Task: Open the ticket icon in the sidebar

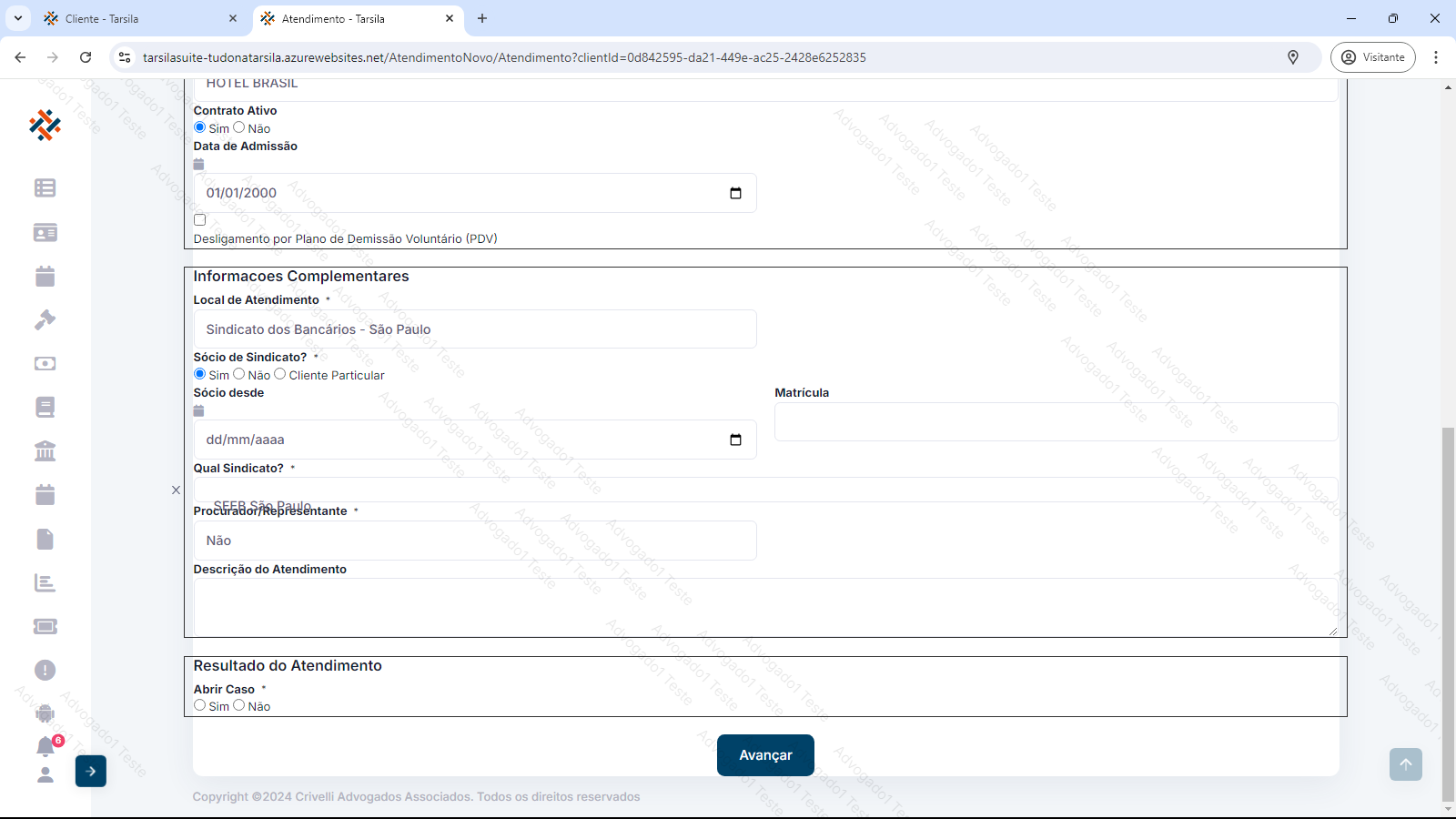Action: tap(45, 626)
